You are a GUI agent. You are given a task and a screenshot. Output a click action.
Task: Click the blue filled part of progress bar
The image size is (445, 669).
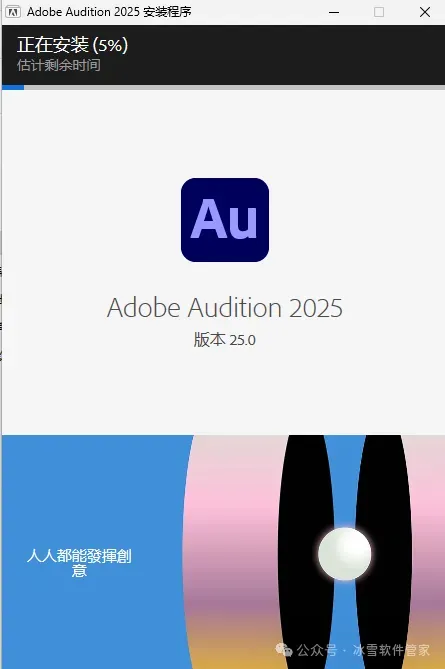13,87
